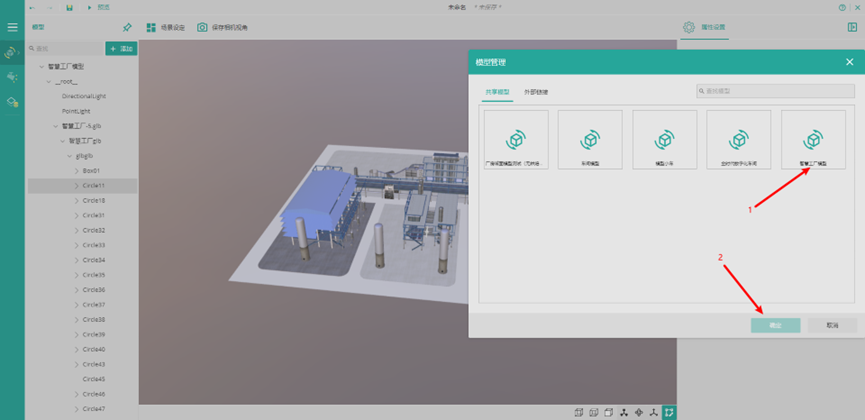Image resolution: width=865 pixels, height=420 pixels.
Task: Select Circle40 in the tree
Action: click(94, 349)
